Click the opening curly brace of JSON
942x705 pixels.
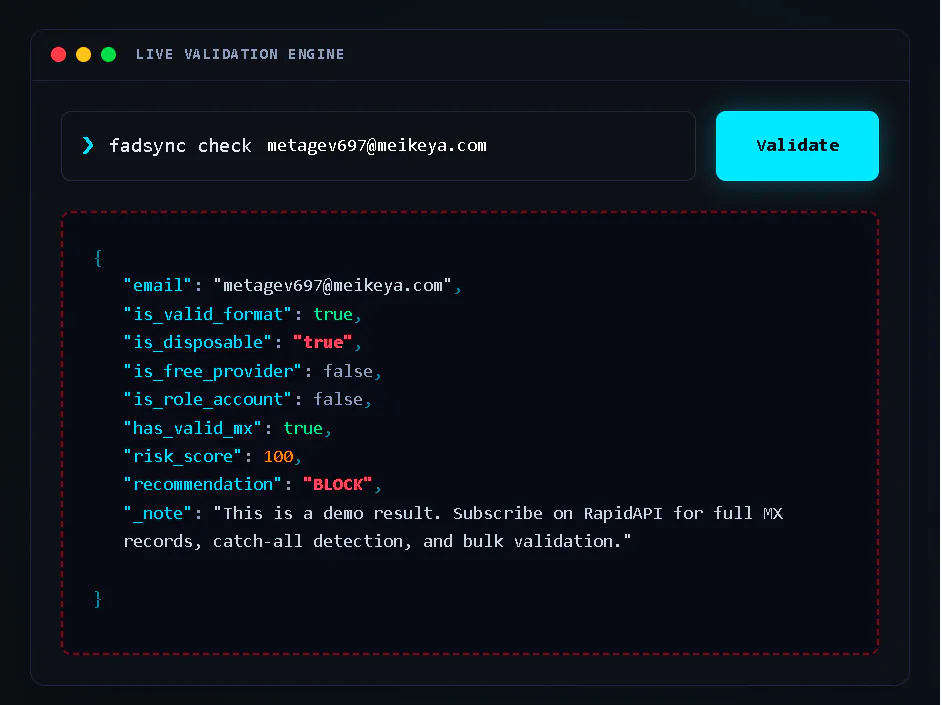point(98,258)
